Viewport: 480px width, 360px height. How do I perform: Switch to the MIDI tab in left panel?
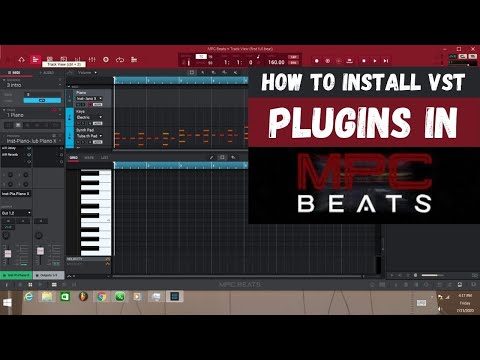pos(15,72)
